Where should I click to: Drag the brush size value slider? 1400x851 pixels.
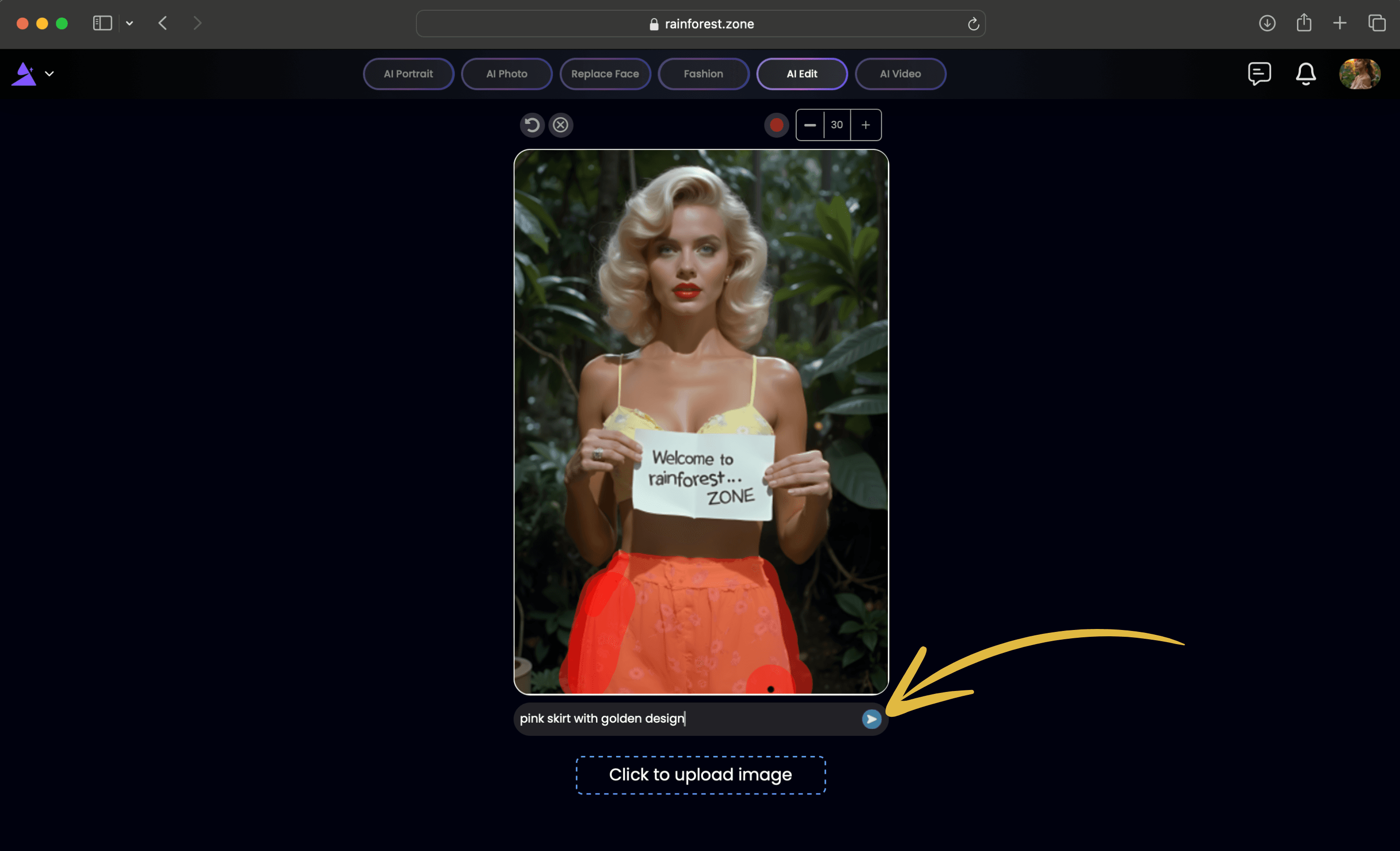point(837,125)
